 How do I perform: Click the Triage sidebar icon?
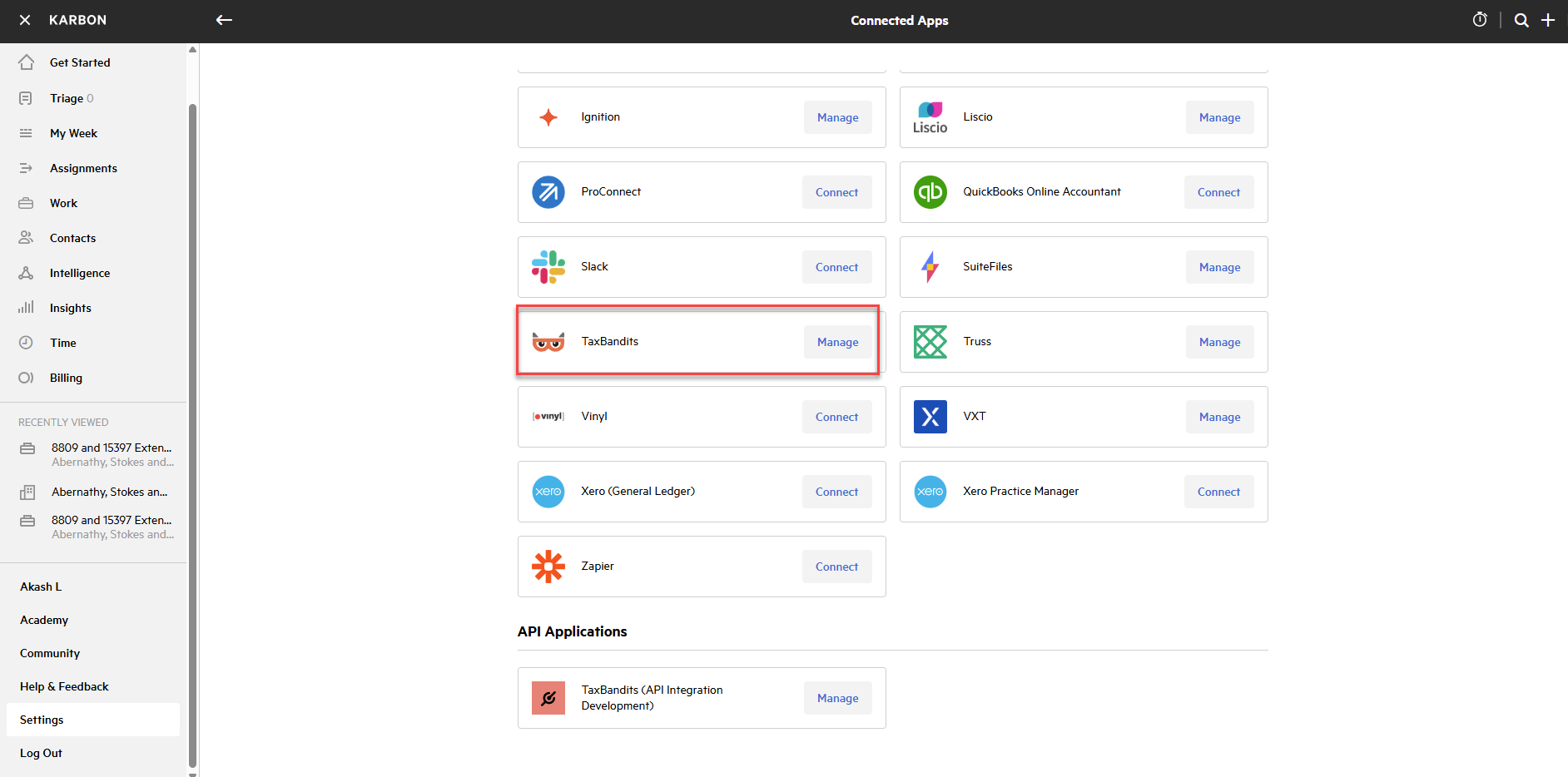click(26, 98)
